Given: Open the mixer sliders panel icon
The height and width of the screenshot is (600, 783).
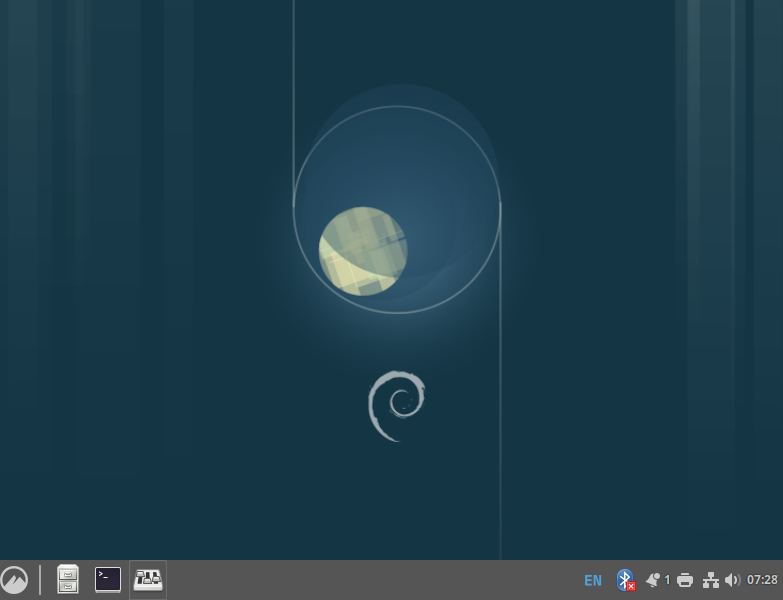Looking at the screenshot, I should pos(148,580).
